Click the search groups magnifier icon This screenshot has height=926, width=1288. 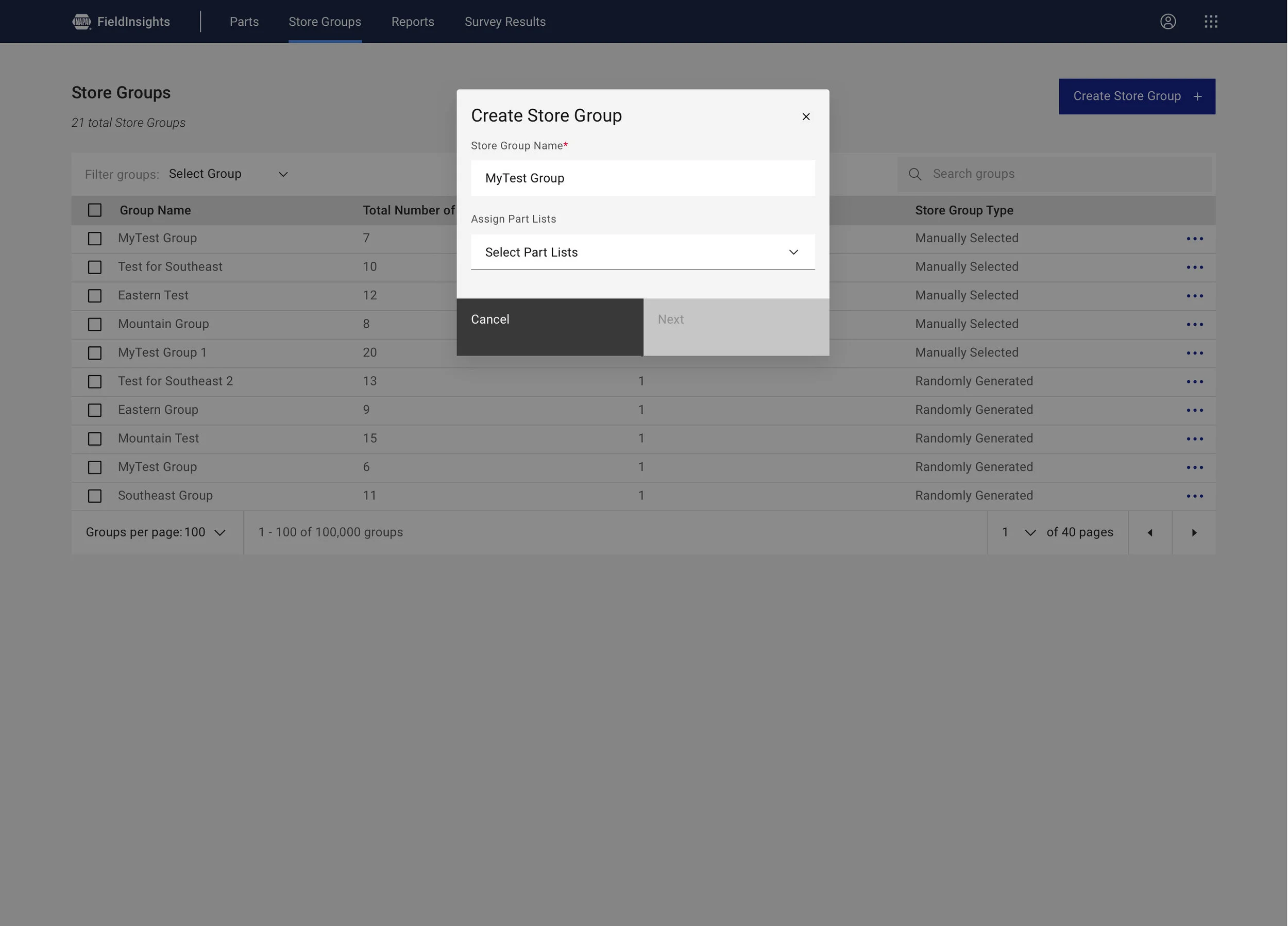click(x=915, y=174)
